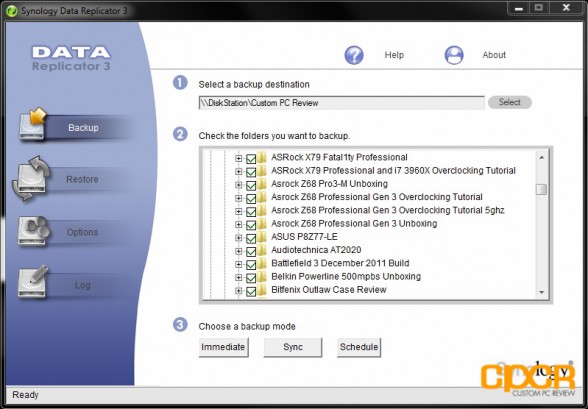
Task: Expand Belkin Powerline 500mpbs Unboxing node
Action: [x=238, y=277]
